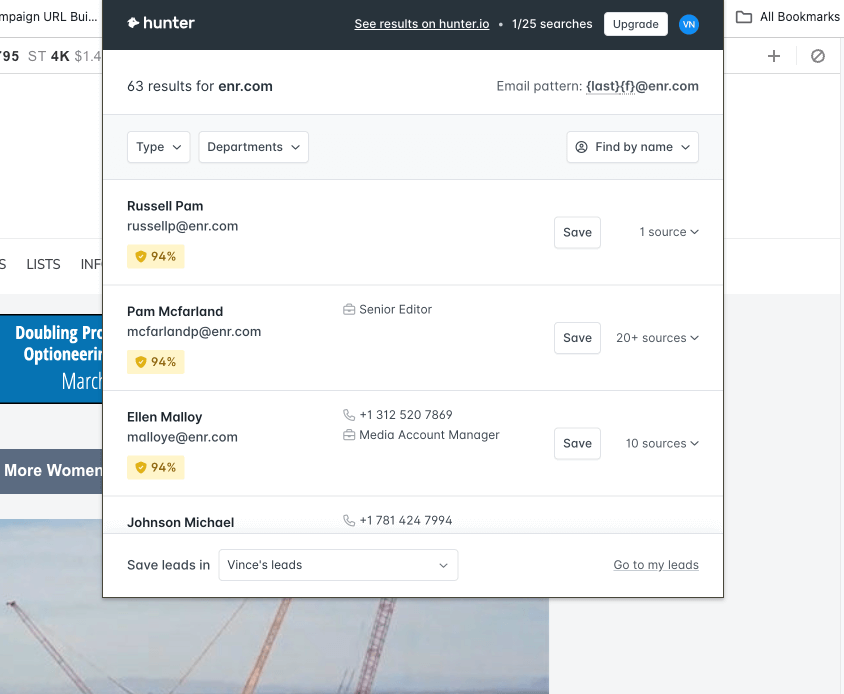This screenshot has width=844, height=694.
Task: Save Russell Pam as a lead
Action: point(578,233)
